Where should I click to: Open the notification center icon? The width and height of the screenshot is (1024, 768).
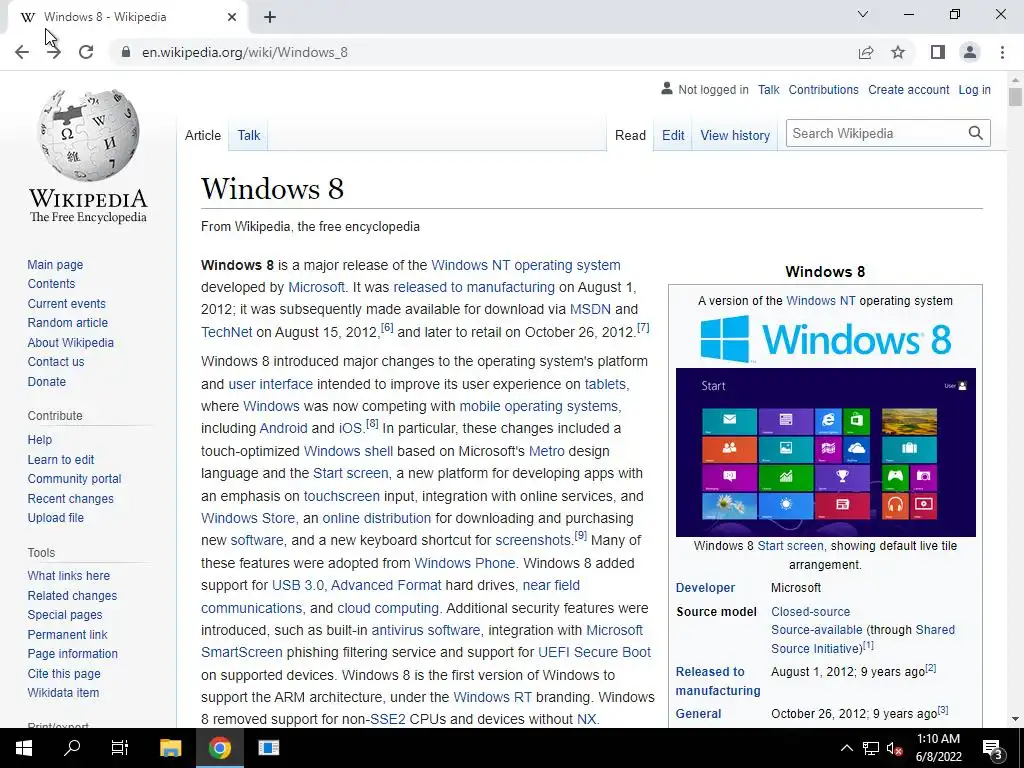tap(993, 748)
